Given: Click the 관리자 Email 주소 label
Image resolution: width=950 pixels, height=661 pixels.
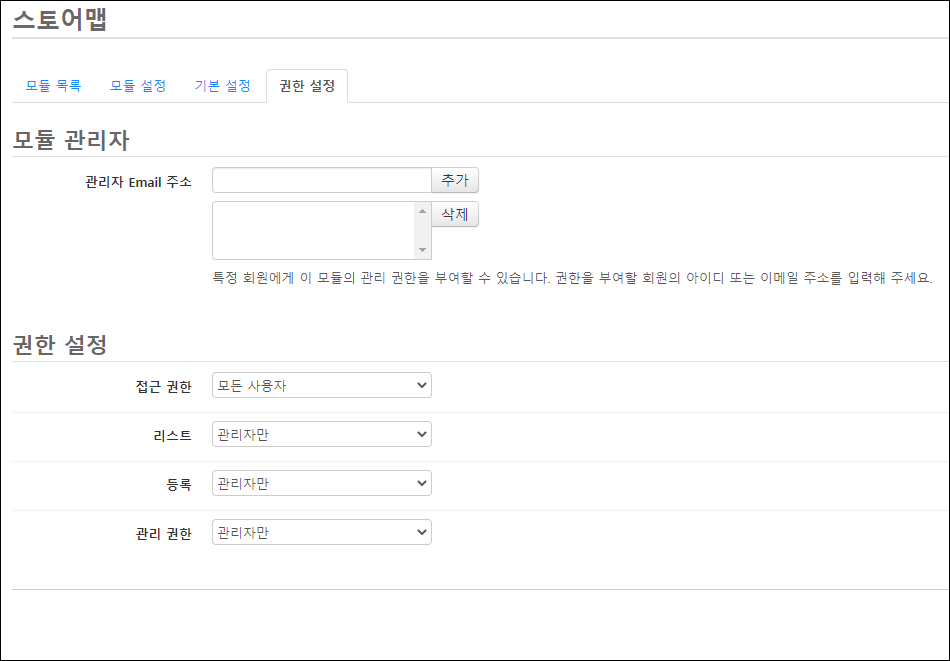Looking at the screenshot, I should point(138,182).
